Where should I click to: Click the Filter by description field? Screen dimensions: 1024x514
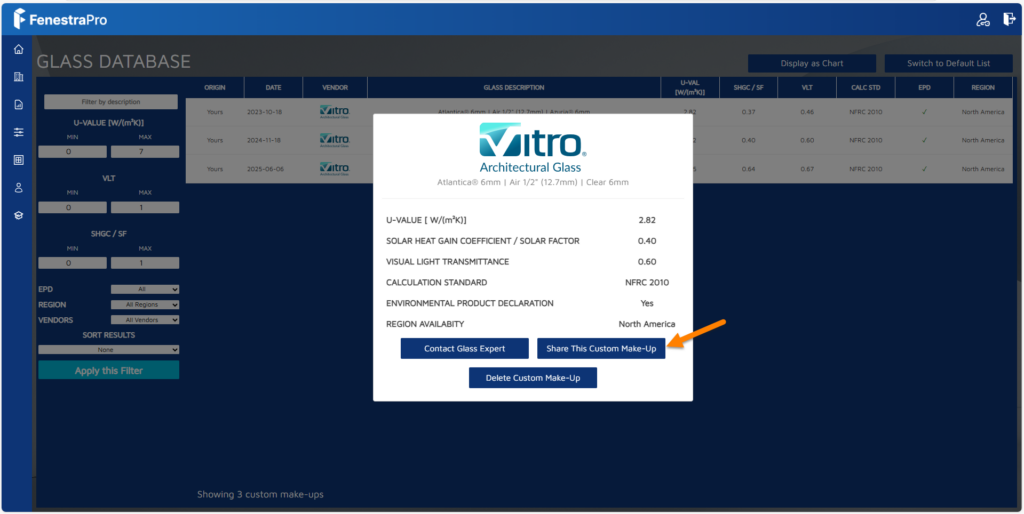pos(110,102)
